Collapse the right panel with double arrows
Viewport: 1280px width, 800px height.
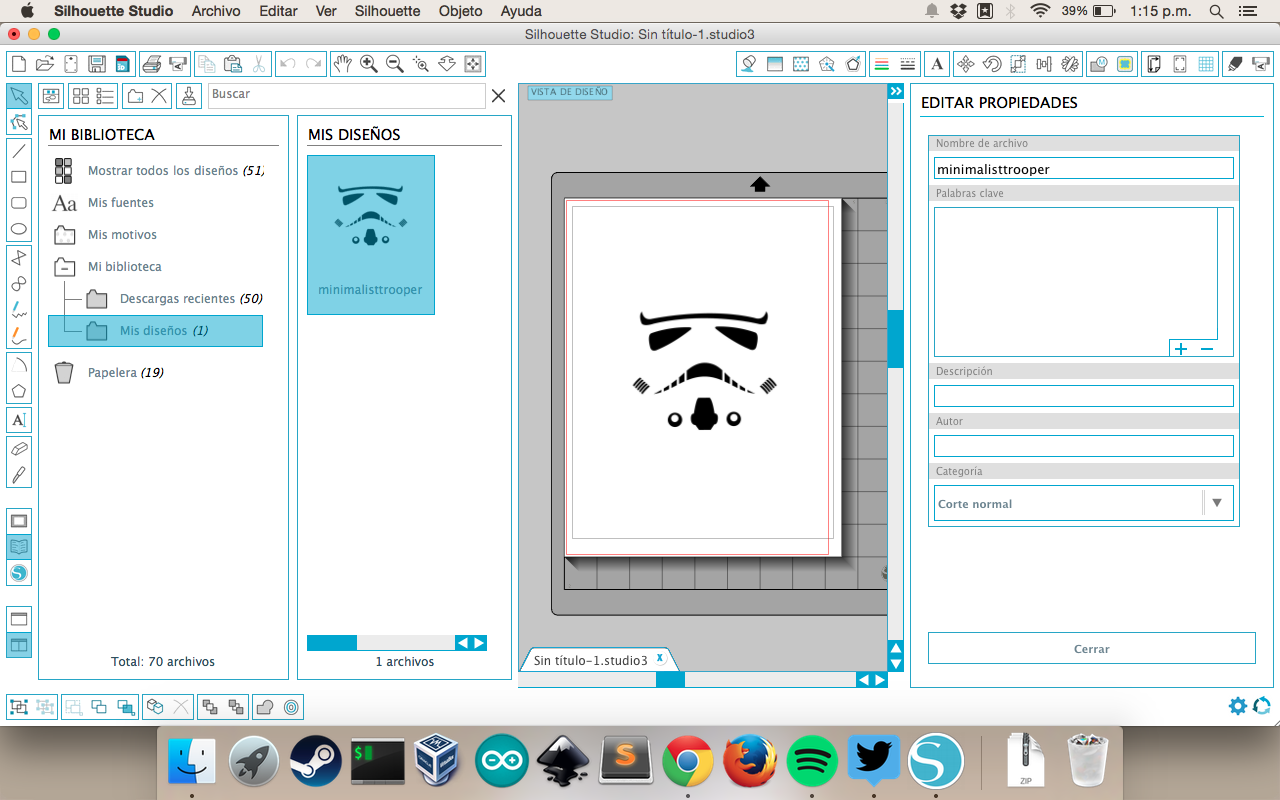(895, 91)
